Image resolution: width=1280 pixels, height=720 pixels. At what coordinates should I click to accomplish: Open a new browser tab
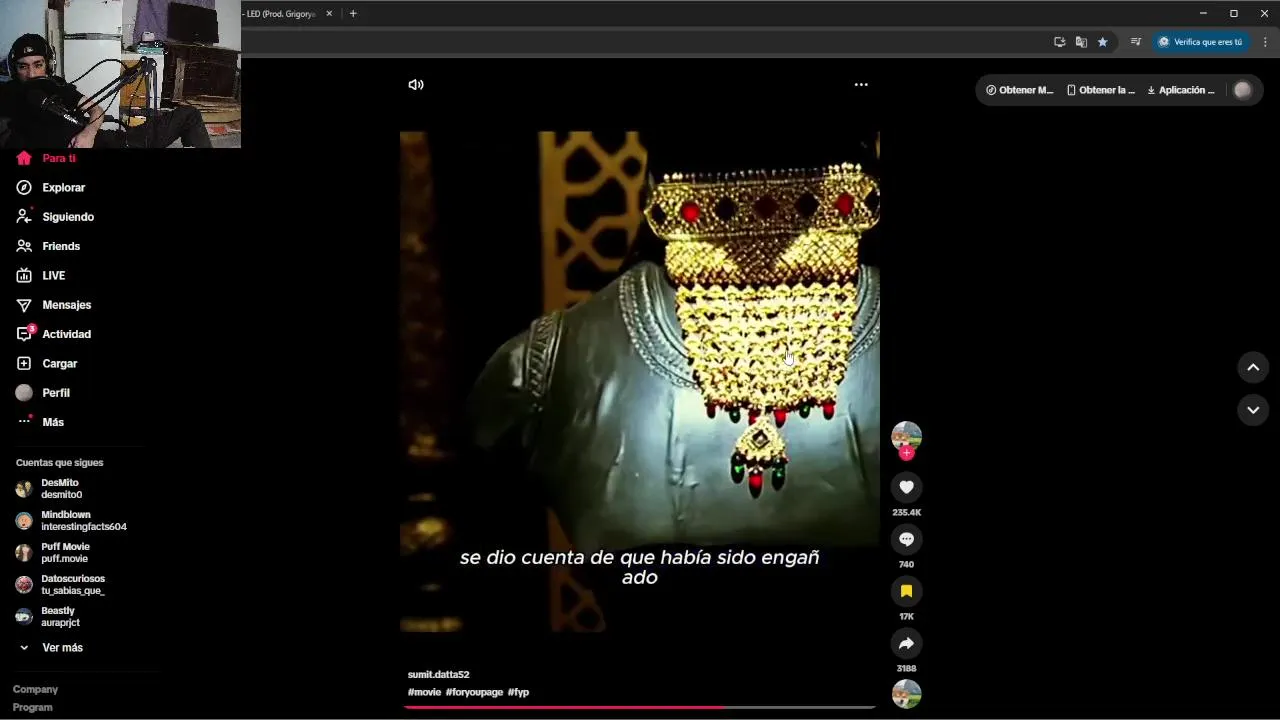352,14
